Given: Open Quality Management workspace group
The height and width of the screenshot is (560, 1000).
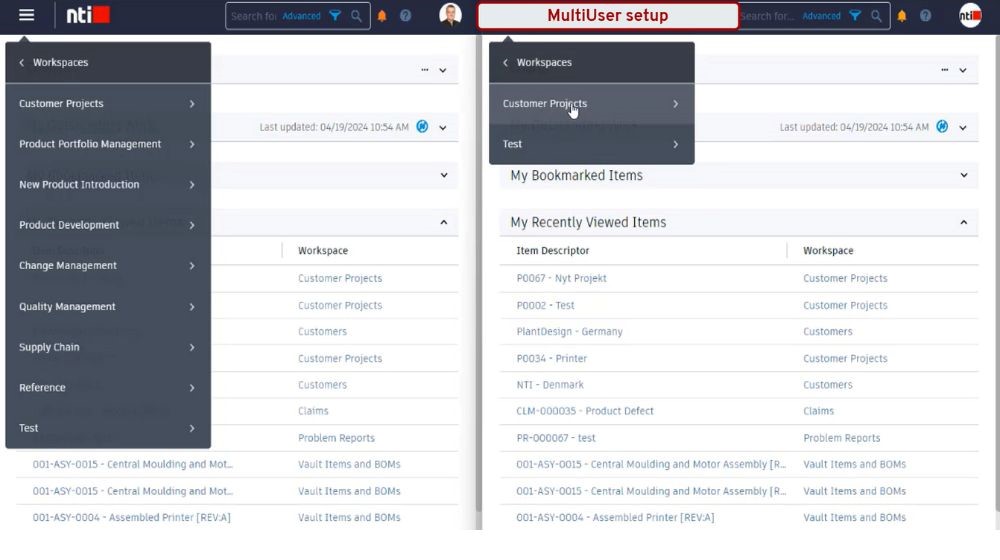Looking at the screenshot, I should (x=108, y=307).
